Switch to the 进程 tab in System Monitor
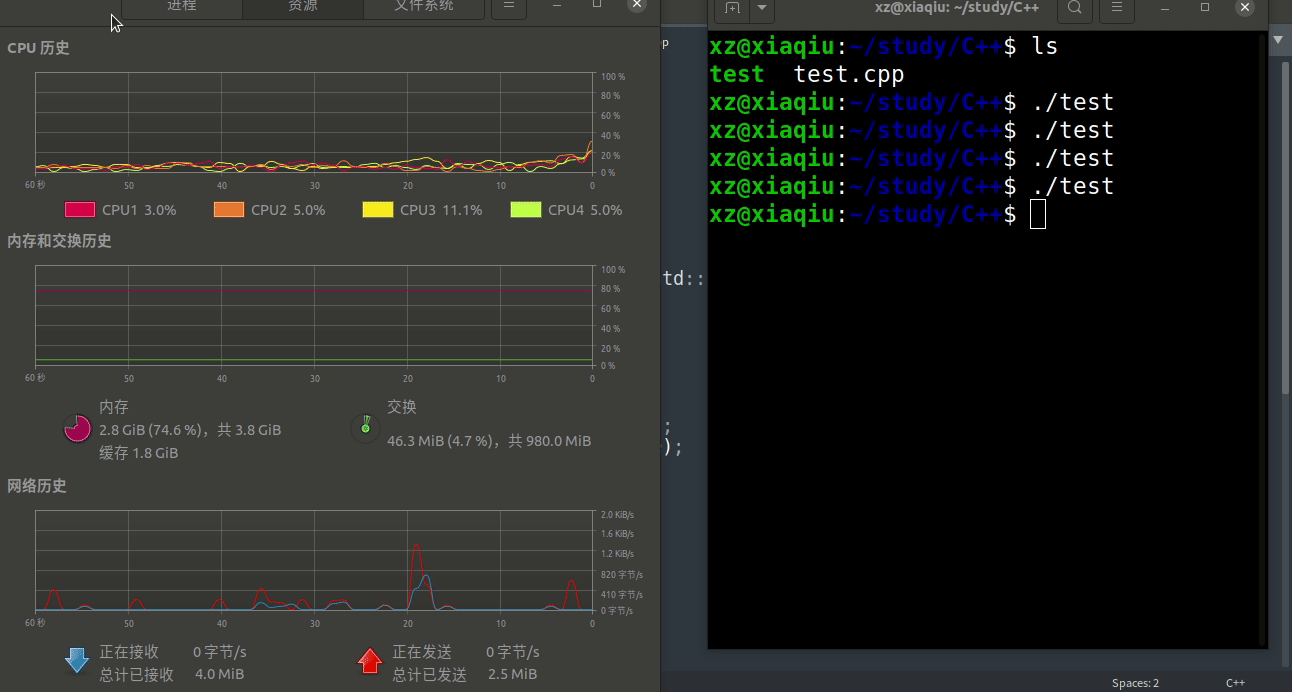This screenshot has width=1292, height=692. (182, 7)
